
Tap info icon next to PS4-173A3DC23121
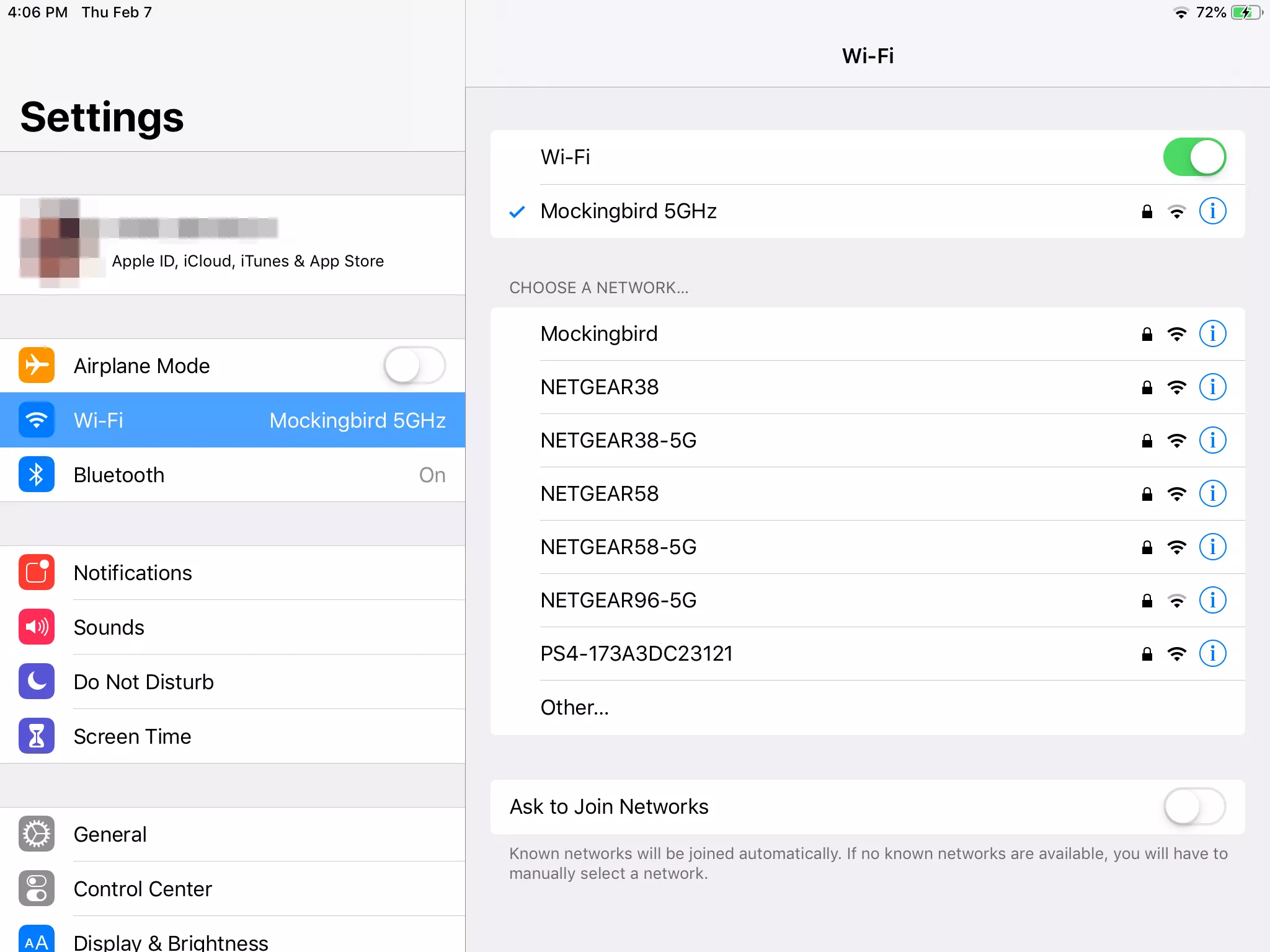[1213, 654]
